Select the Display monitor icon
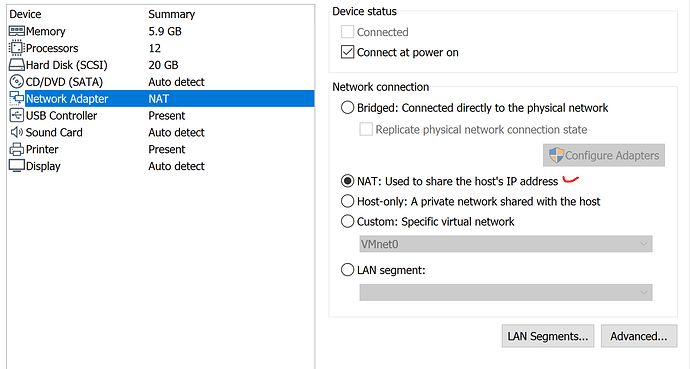 tap(17, 166)
